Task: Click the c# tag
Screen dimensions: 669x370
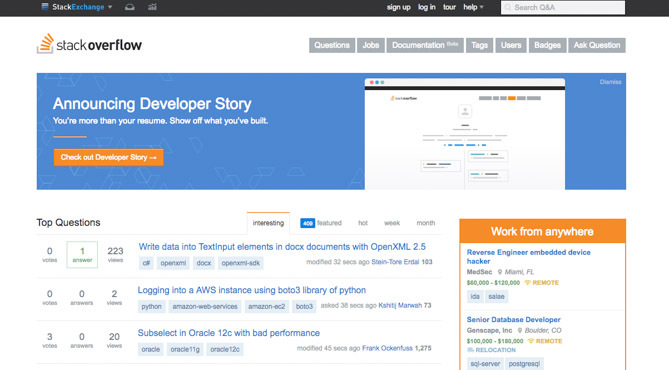Action: click(146, 263)
